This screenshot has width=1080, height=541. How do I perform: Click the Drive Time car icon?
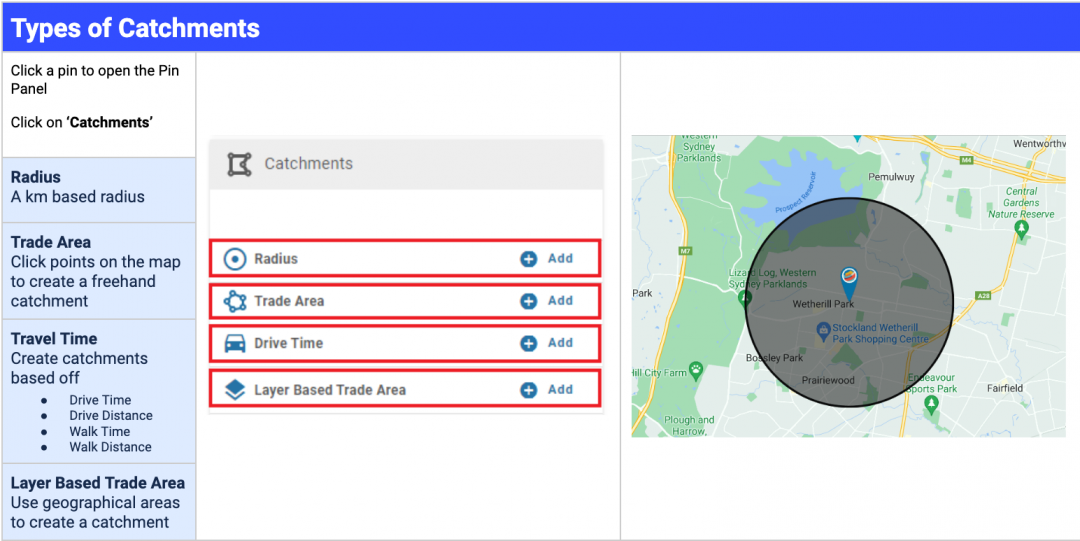tap(235, 343)
